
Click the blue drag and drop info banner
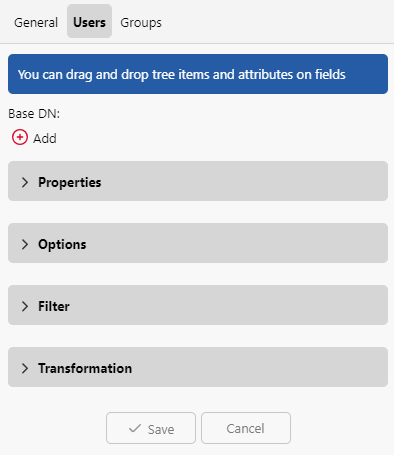pyautogui.click(x=198, y=74)
